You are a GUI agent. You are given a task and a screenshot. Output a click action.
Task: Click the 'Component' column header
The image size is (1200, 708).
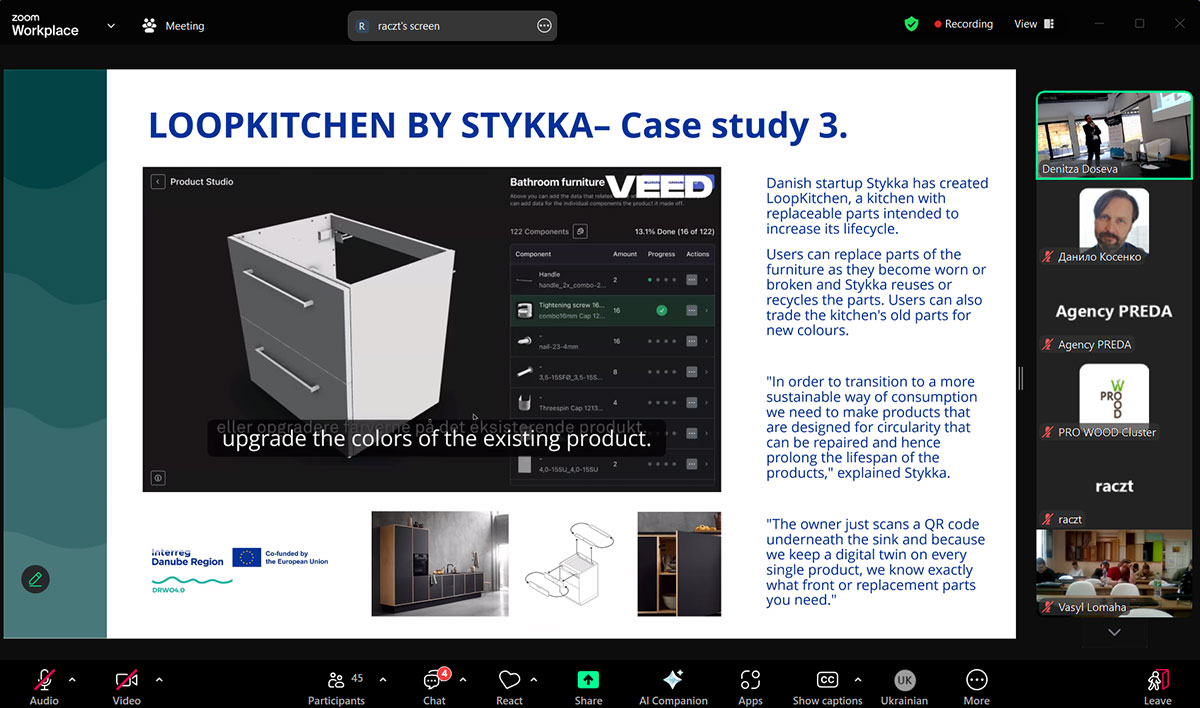[x=533, y=254]
